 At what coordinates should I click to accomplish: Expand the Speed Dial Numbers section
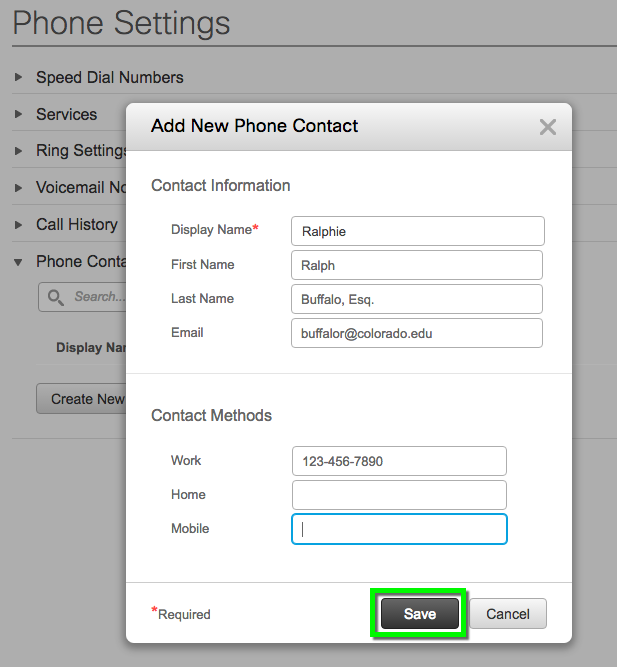click(x=18, y=77)
